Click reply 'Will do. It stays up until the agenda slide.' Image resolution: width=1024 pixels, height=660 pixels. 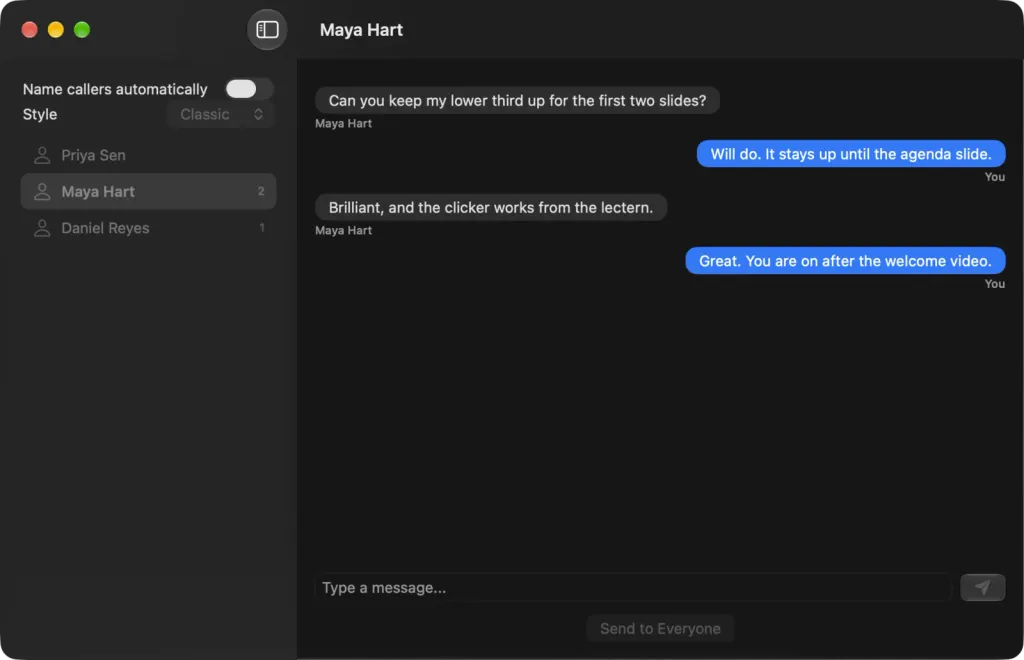pyautogui.click(x=851, y=154)
